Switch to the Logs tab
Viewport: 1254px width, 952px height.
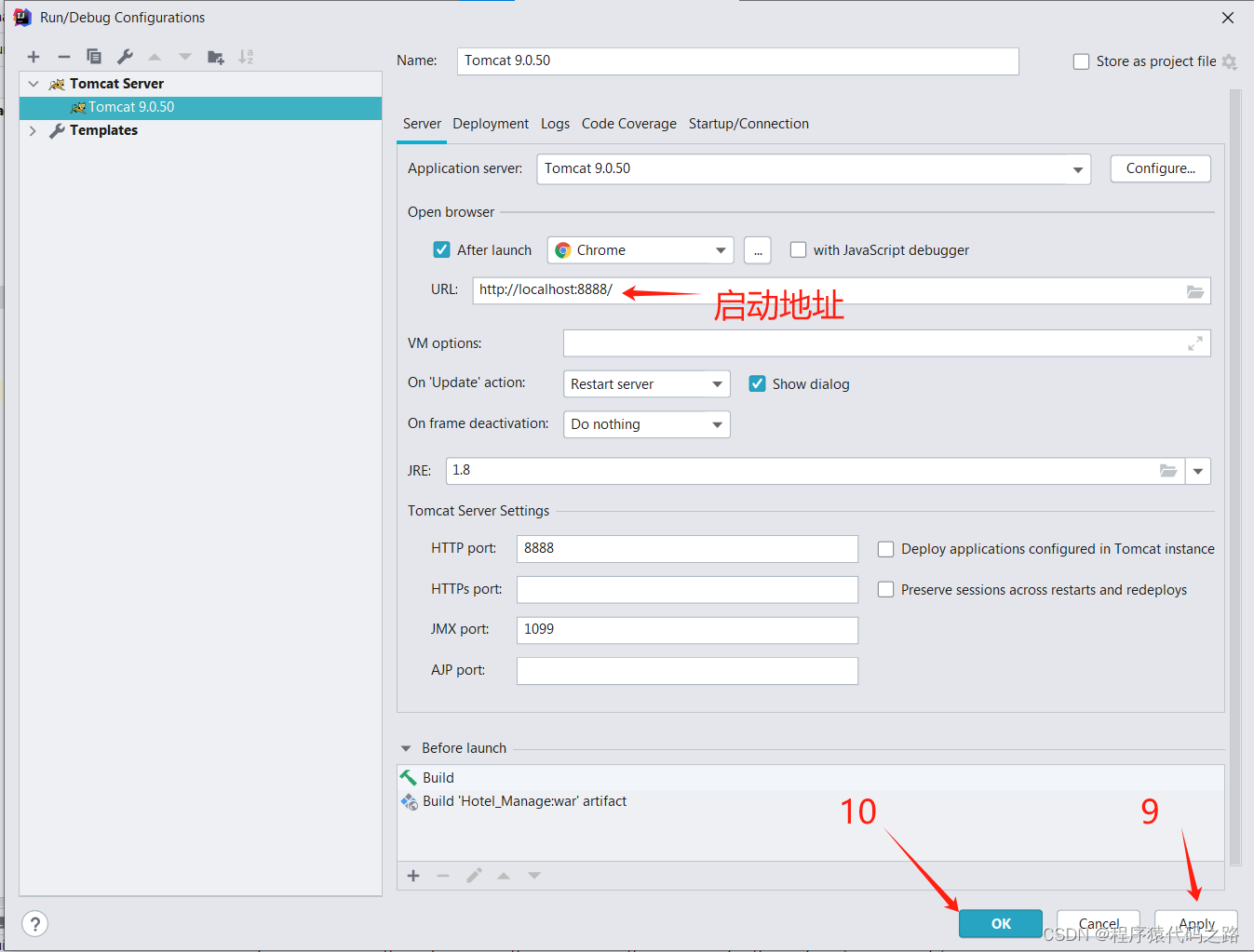click(x=555, y=124)
